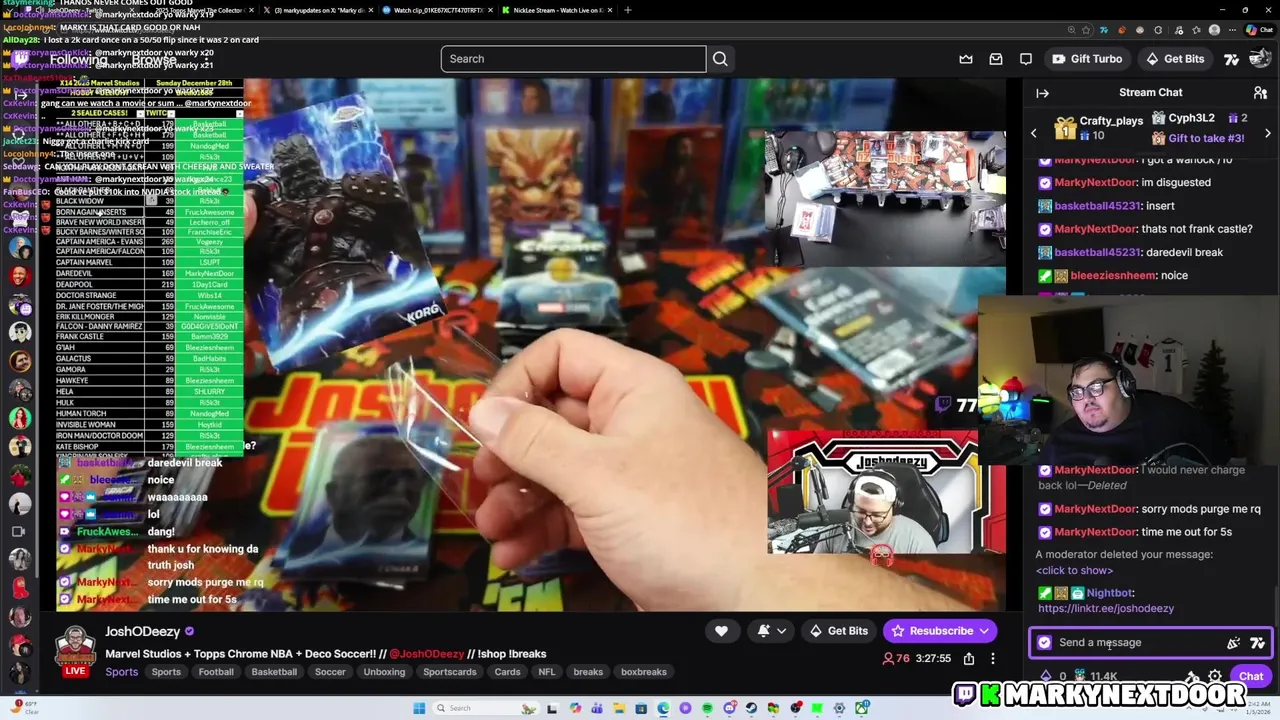This screenshot has height=720, width=1280.
Task: Open a new browser tab
Action: (628, 10)
